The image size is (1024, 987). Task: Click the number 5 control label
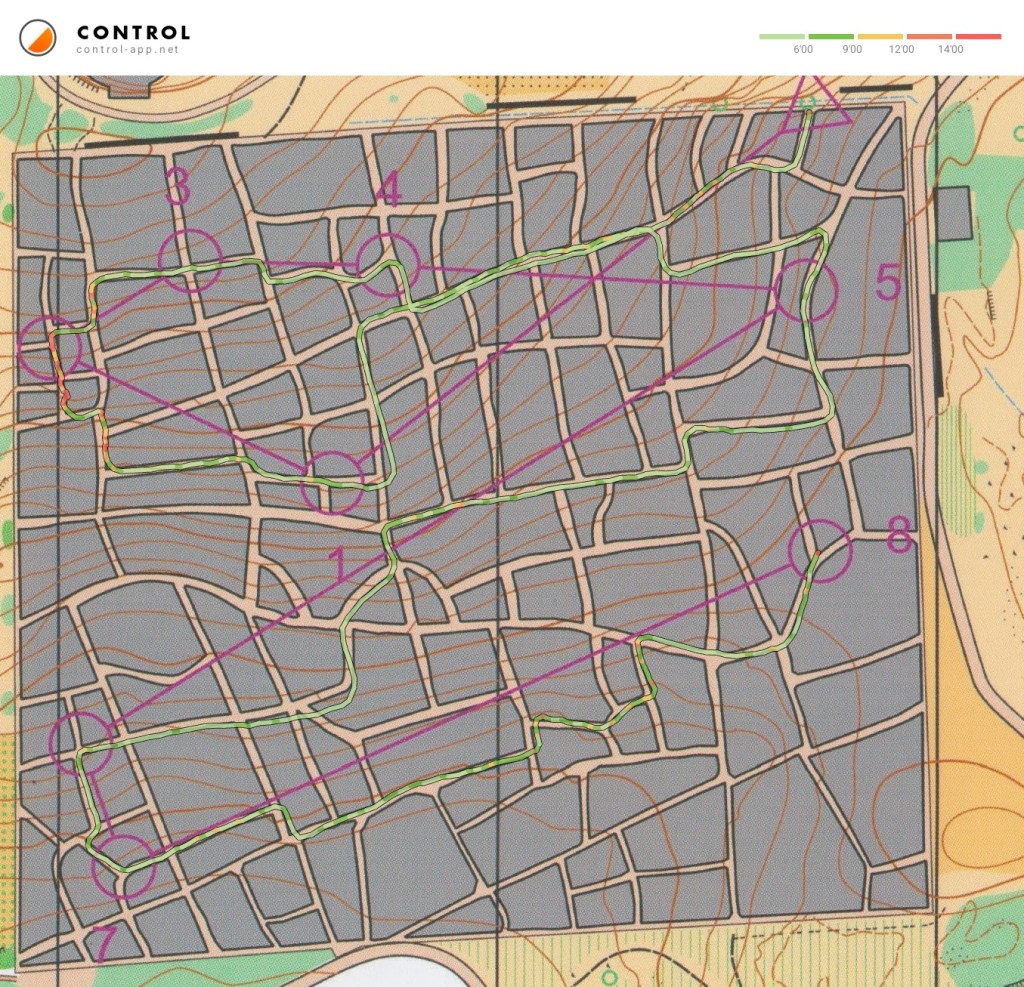tap(888, 284)
